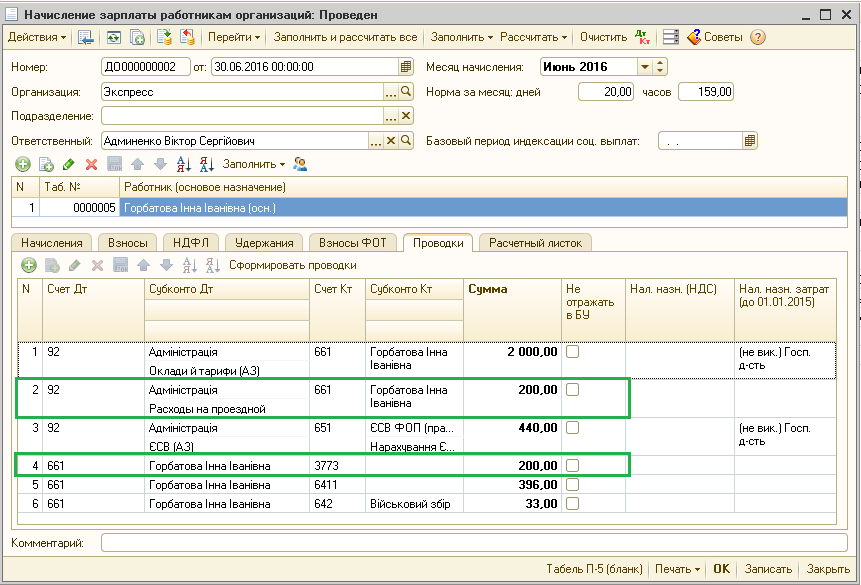Select the Горбатова Інна Іванівна (осн.) worker row
The width and height of the screenshot is (861, 585).
pyautogui.click(x=429, y=208)
